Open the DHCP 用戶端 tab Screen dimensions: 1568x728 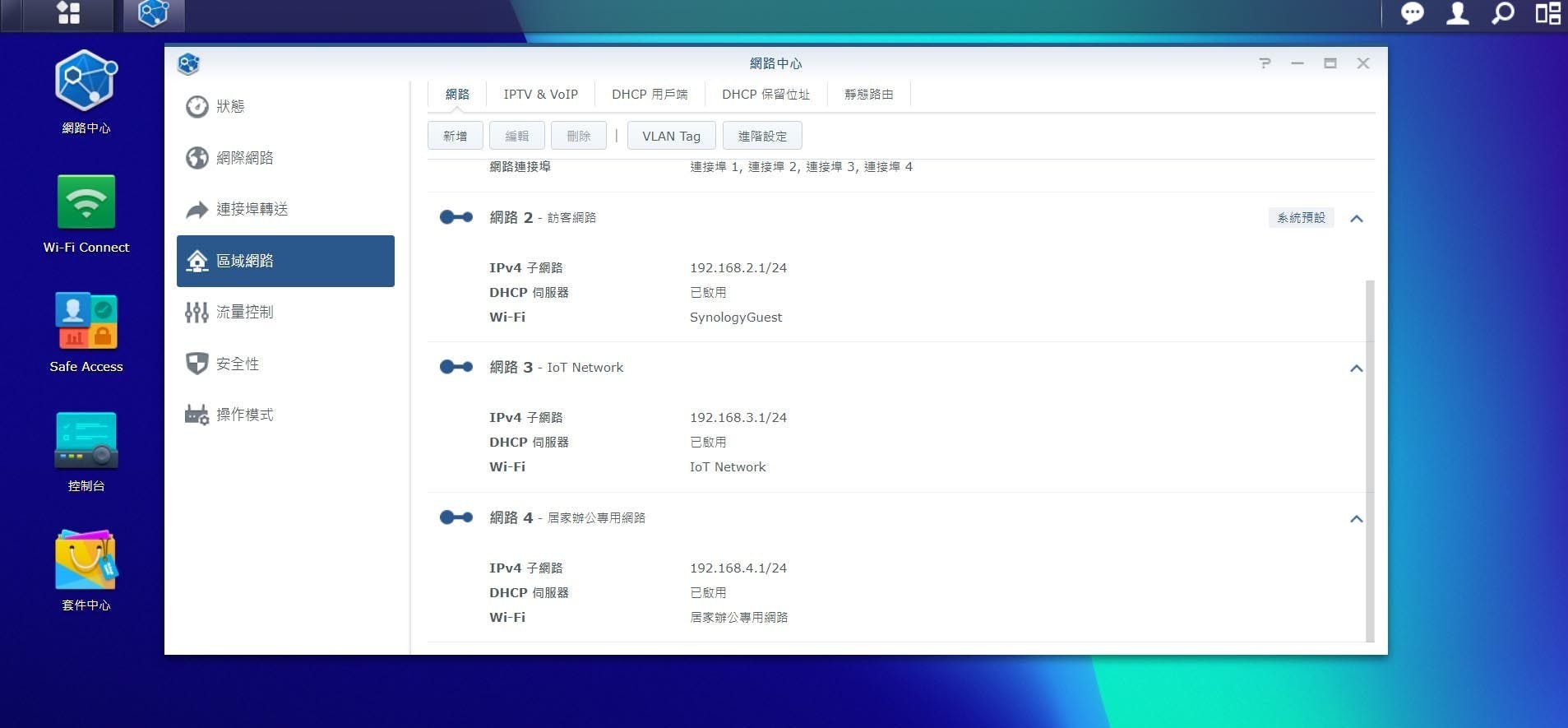click(x=649, y=95)
